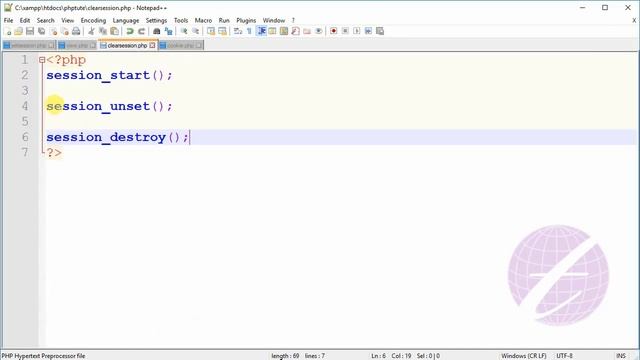Open the Window menu
The image size is (640, 360).
[273, 20]
